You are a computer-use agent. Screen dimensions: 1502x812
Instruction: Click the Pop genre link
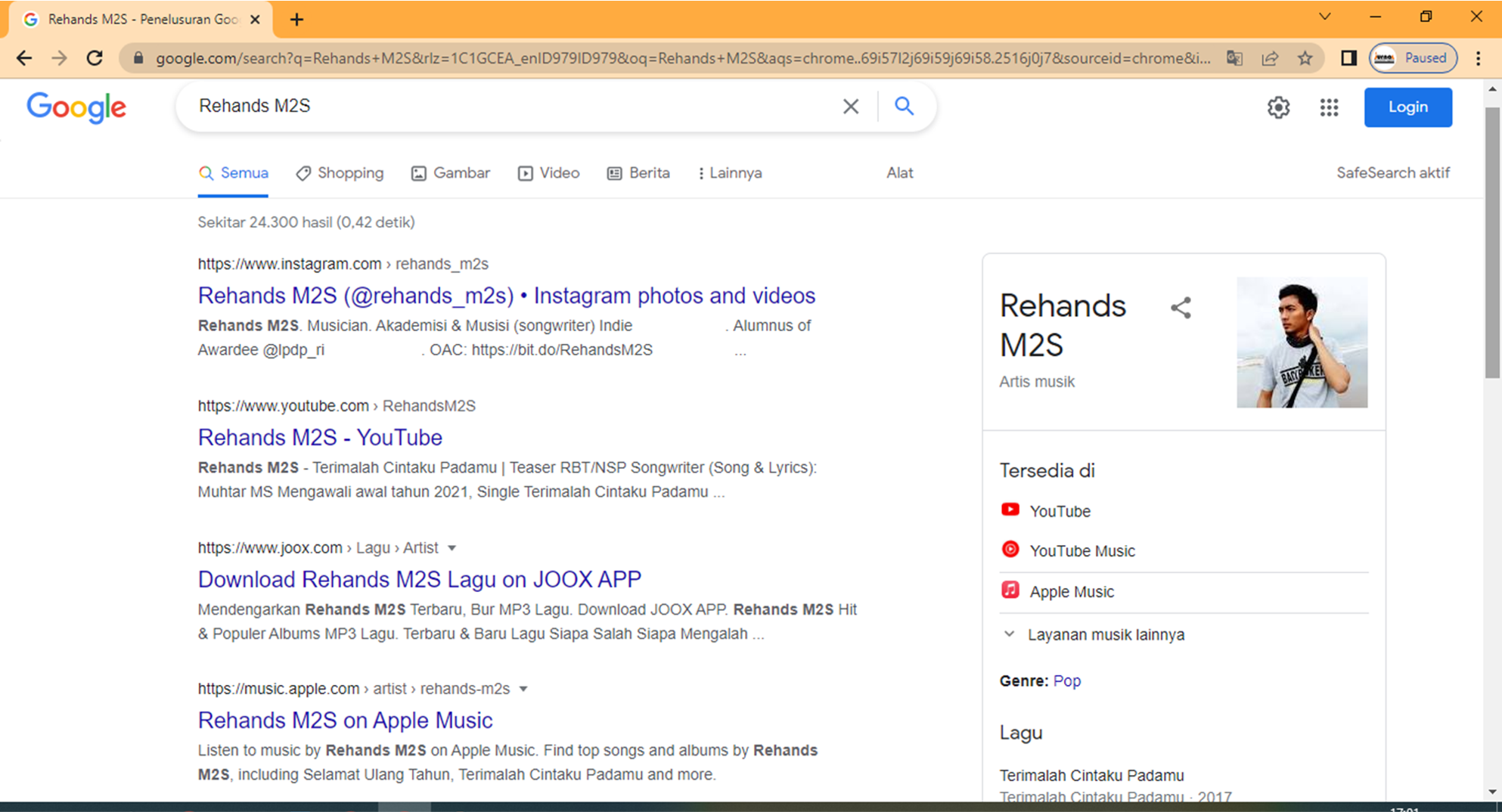(x=1067, y=681)
